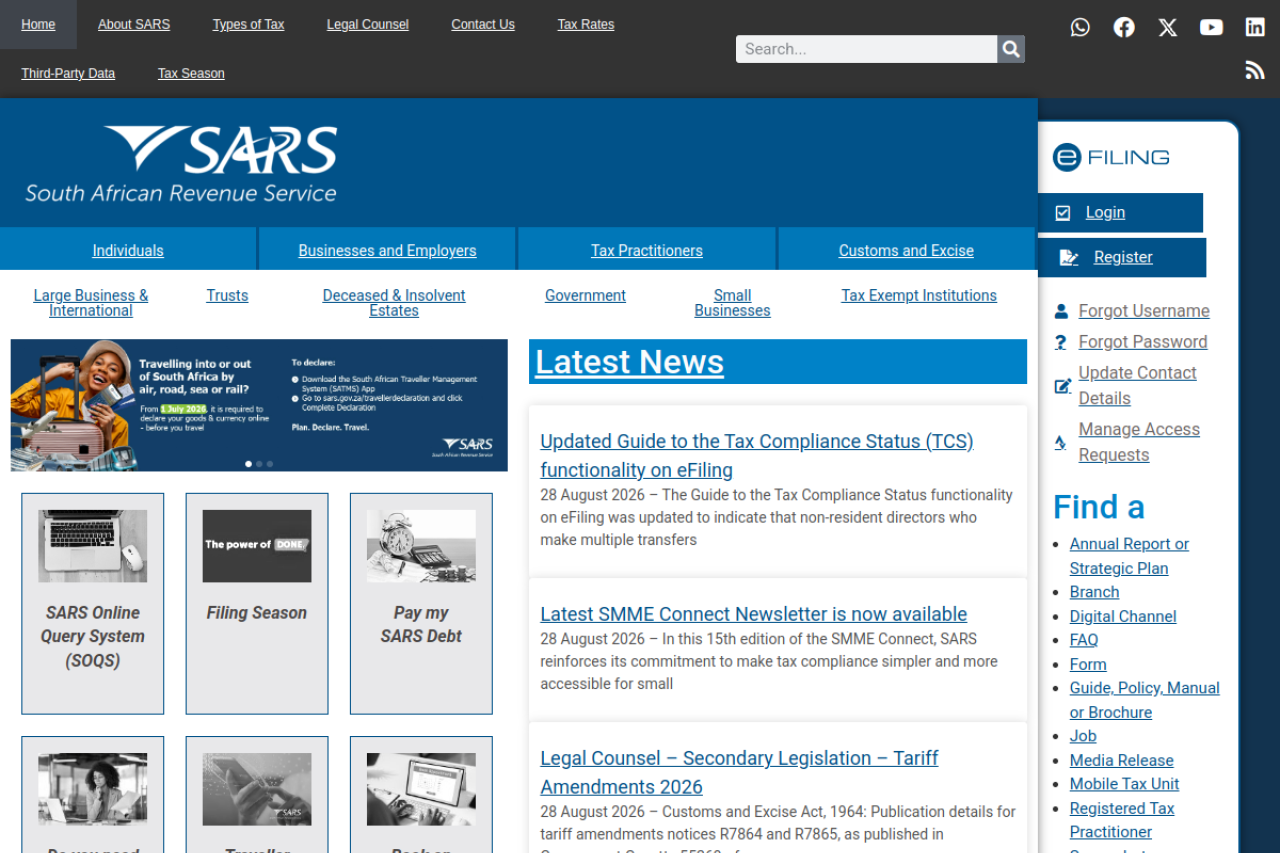Click the question mark icon beside Forgot Password
The width and height of the screenshot is (1280, 853).
1061,342
